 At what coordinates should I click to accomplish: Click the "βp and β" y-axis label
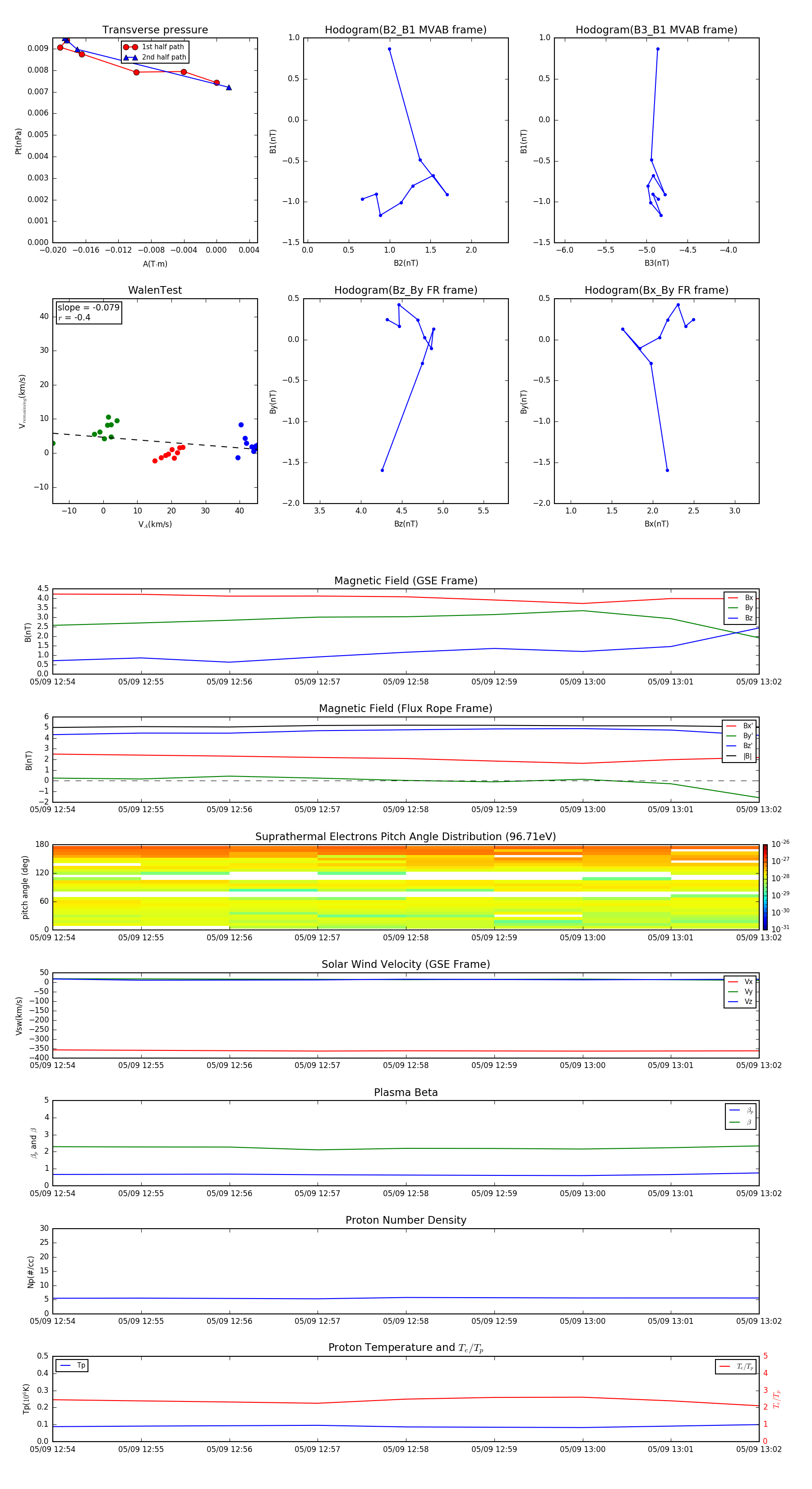[x=33, y=1143]
